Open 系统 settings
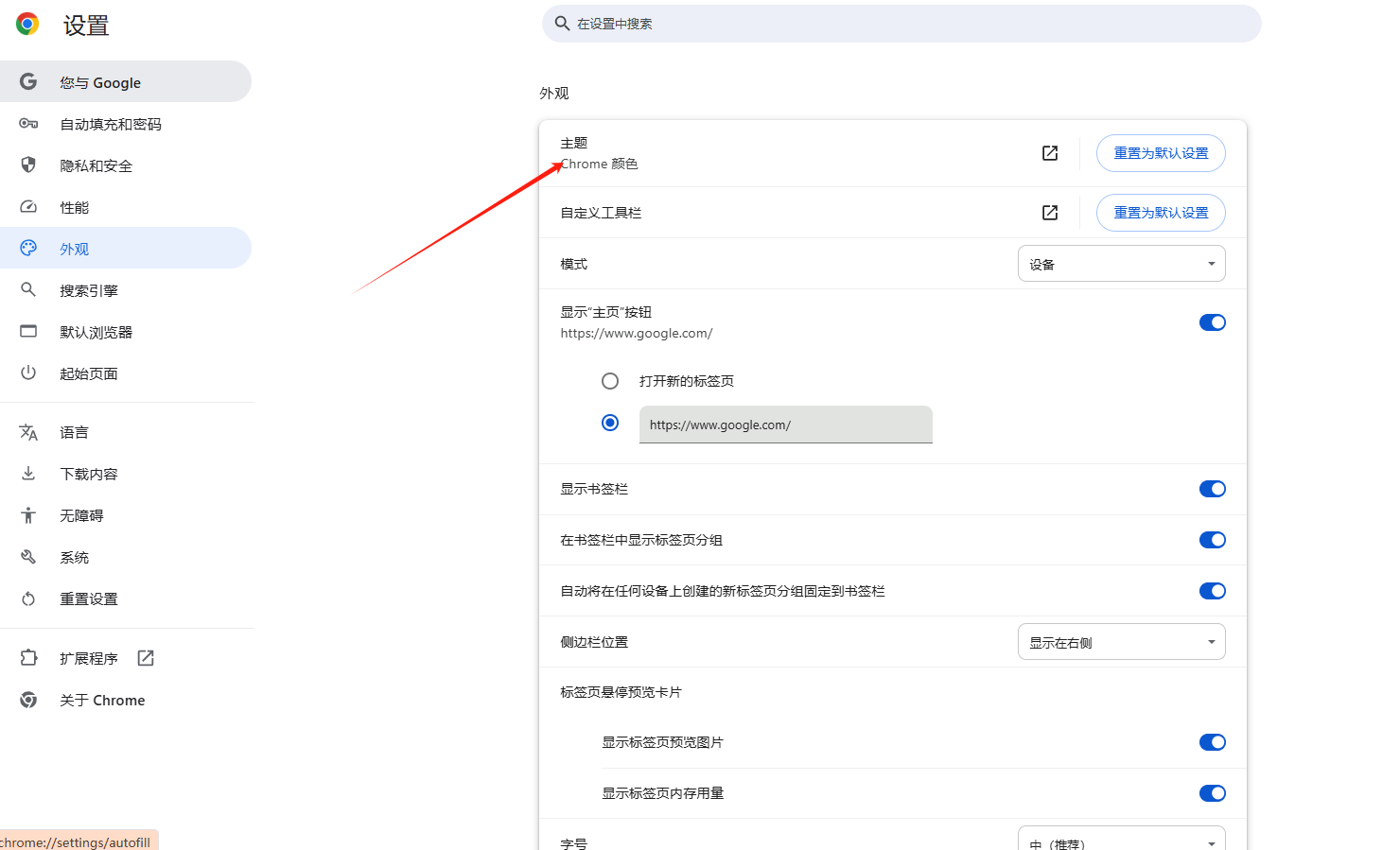The image size is (1400, 850). [126, 557]
